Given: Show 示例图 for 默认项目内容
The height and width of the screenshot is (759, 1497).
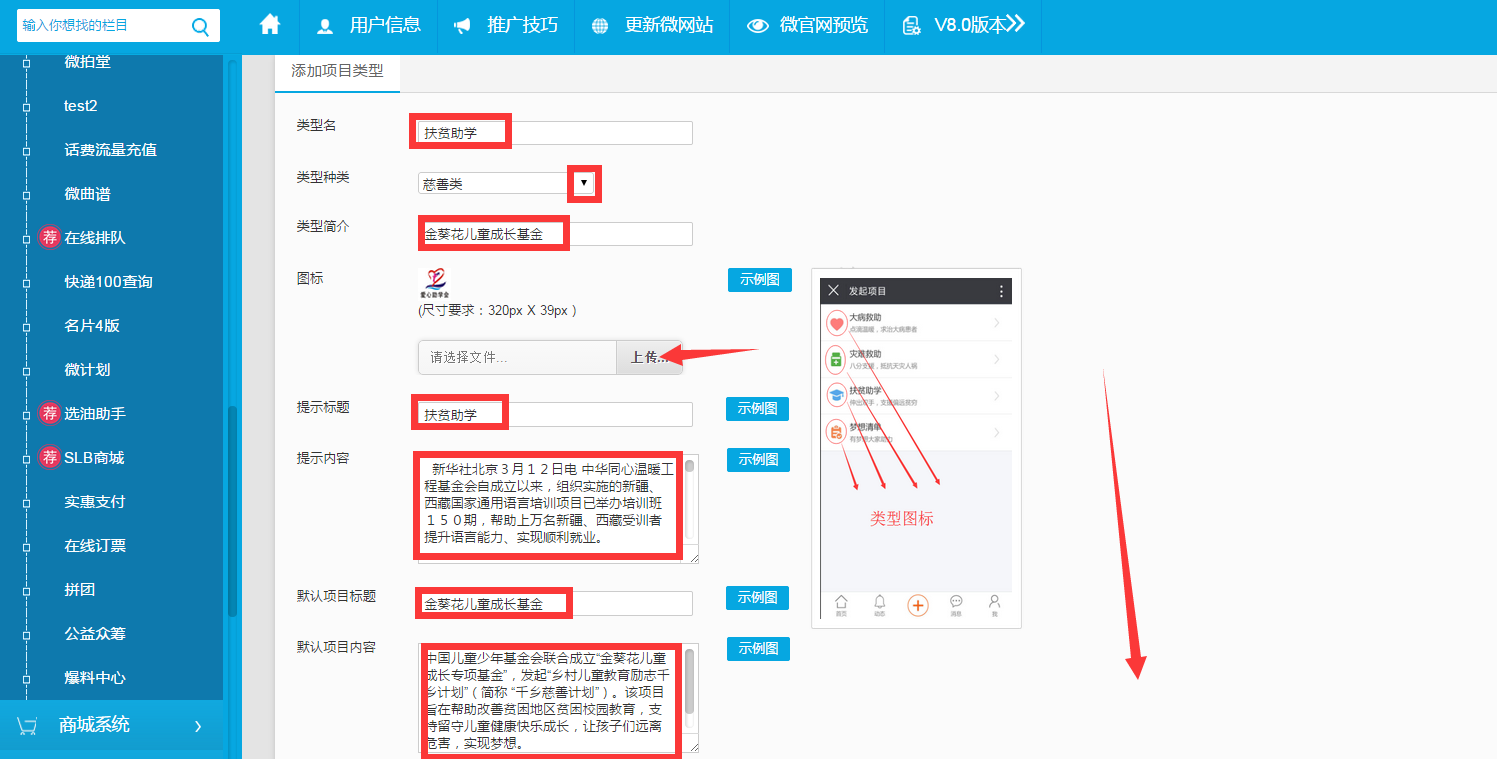Looking at the screenshot, I should pyautogui.click(x=758, y=649).
